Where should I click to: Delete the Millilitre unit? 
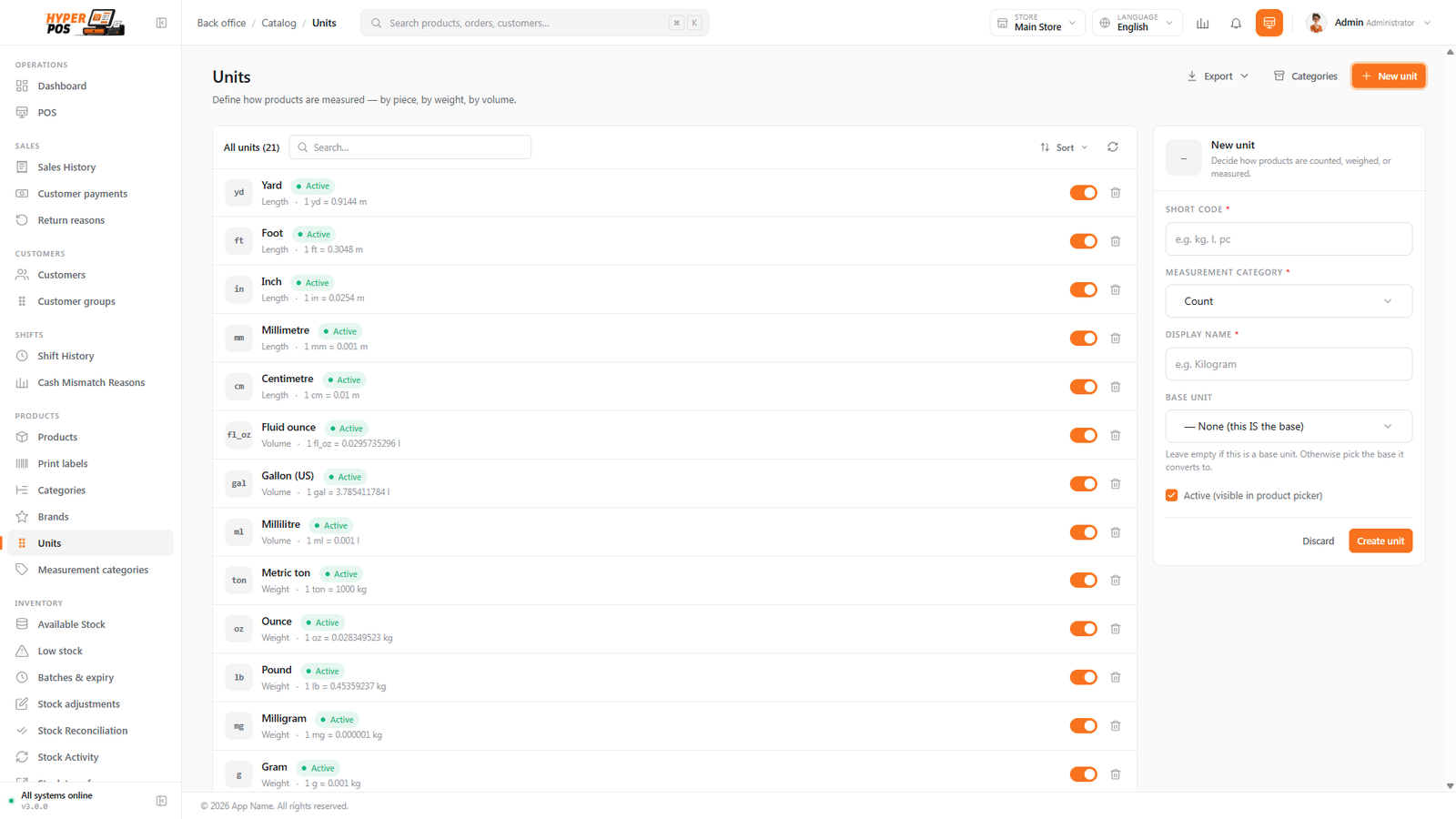point(1115,532)
